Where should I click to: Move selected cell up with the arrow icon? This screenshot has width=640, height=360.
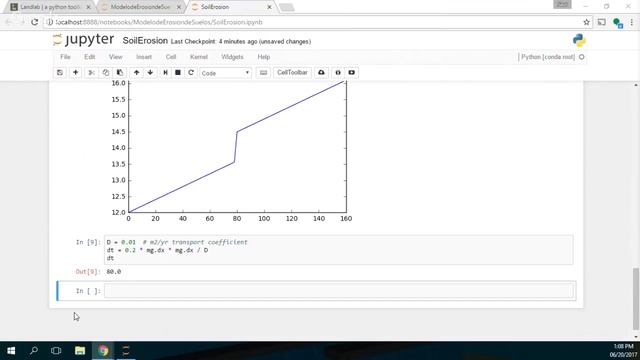tap(136, 73)
